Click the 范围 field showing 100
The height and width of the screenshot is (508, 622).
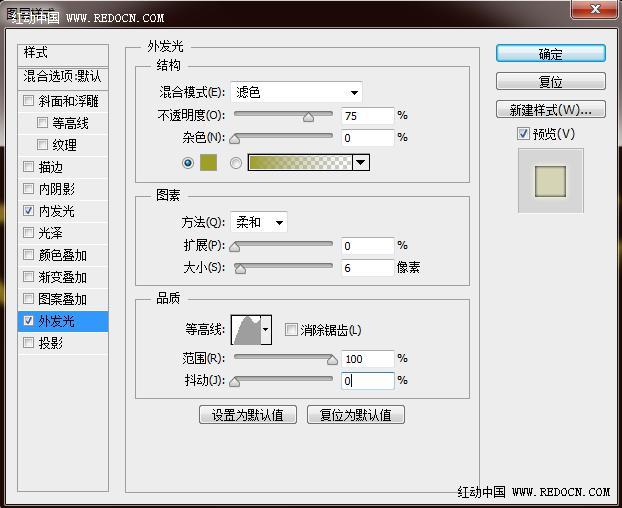[x=368, y=359]
